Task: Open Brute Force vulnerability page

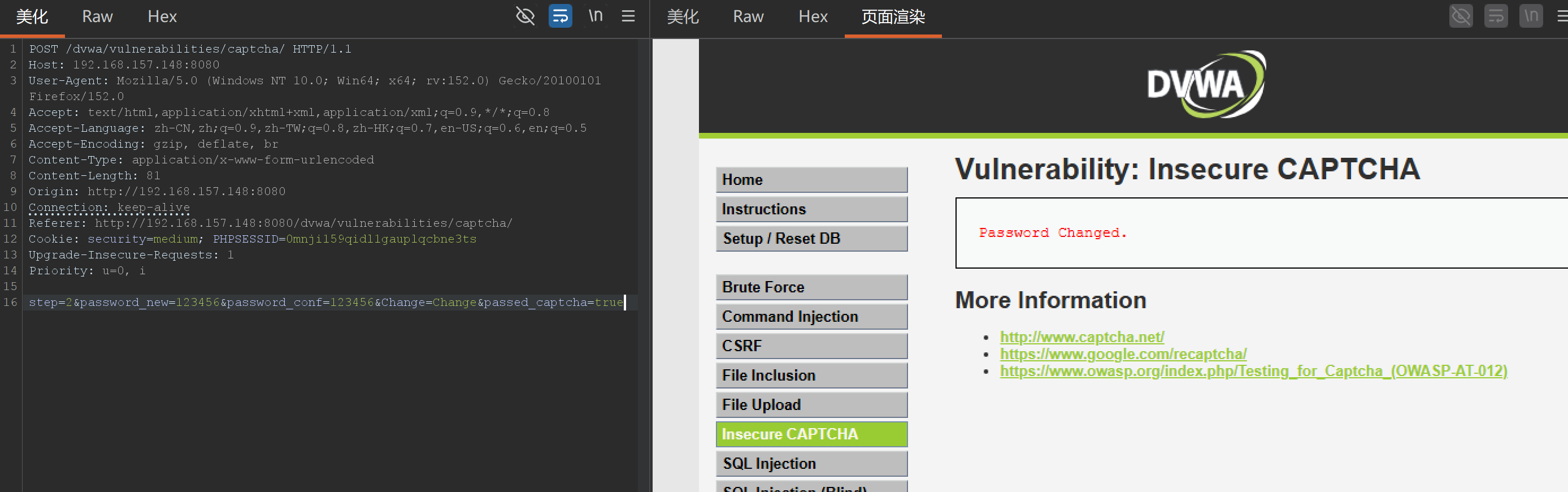Action: click(x=811, y=287)
